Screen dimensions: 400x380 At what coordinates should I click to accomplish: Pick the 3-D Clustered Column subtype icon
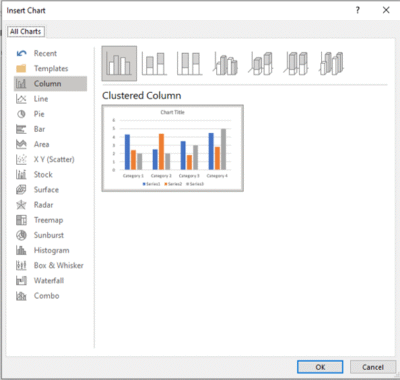[225, 63]
